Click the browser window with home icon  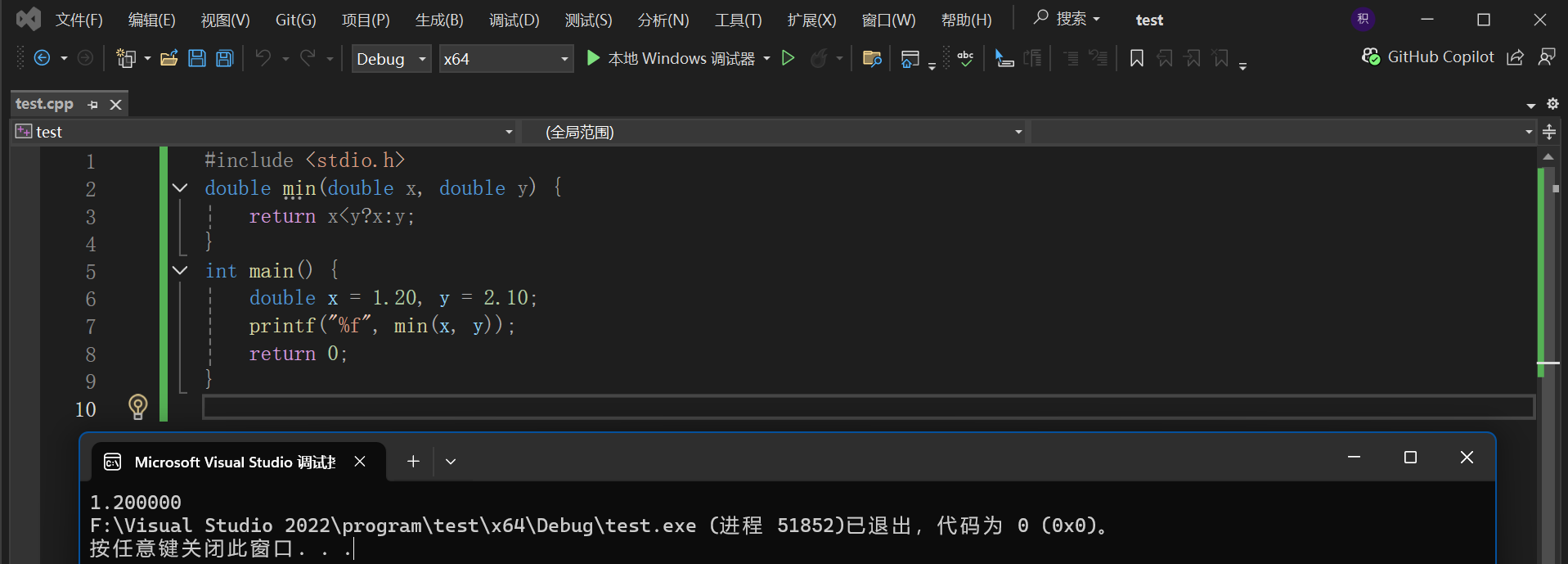coord(910,59)
